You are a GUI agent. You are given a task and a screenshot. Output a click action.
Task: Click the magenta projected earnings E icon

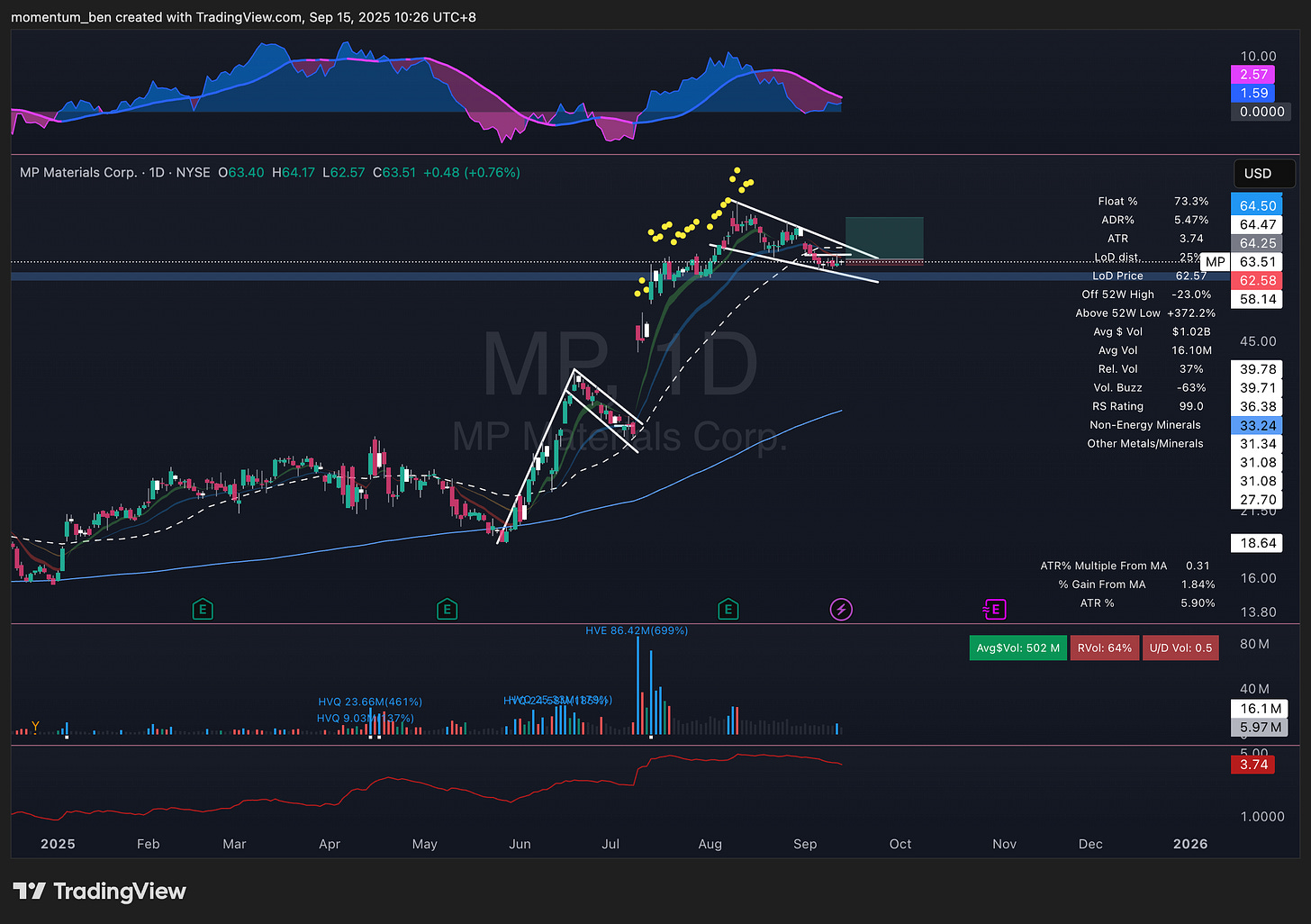coord(994,610)
